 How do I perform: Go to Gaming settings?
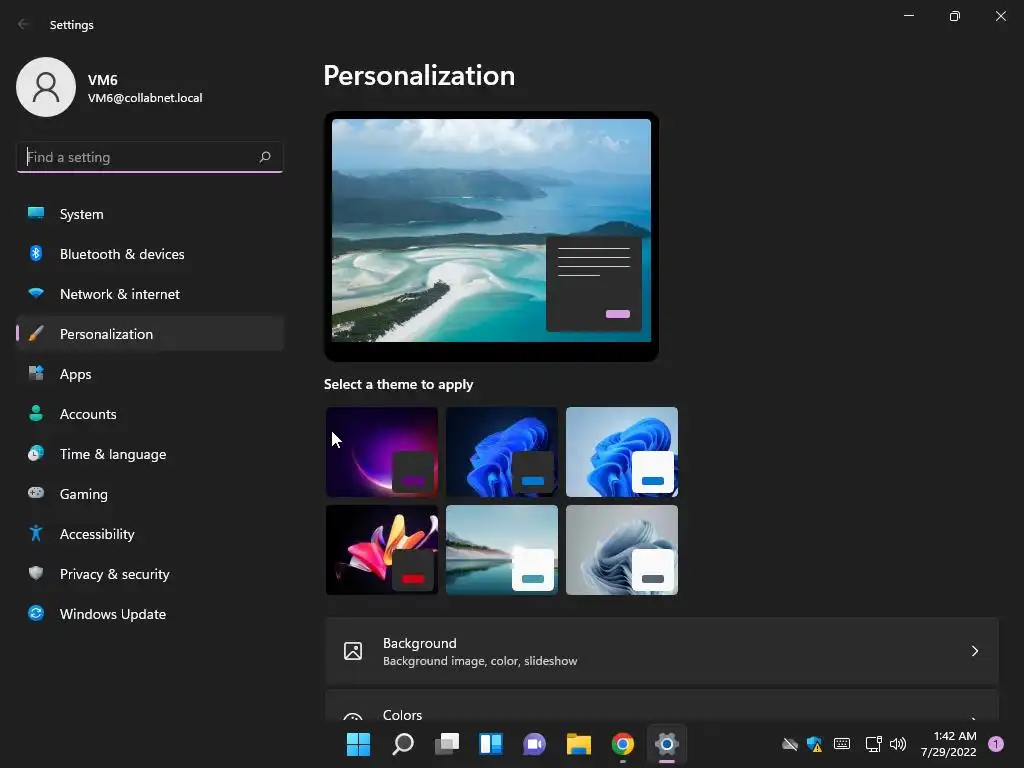(x=150, y=494)
